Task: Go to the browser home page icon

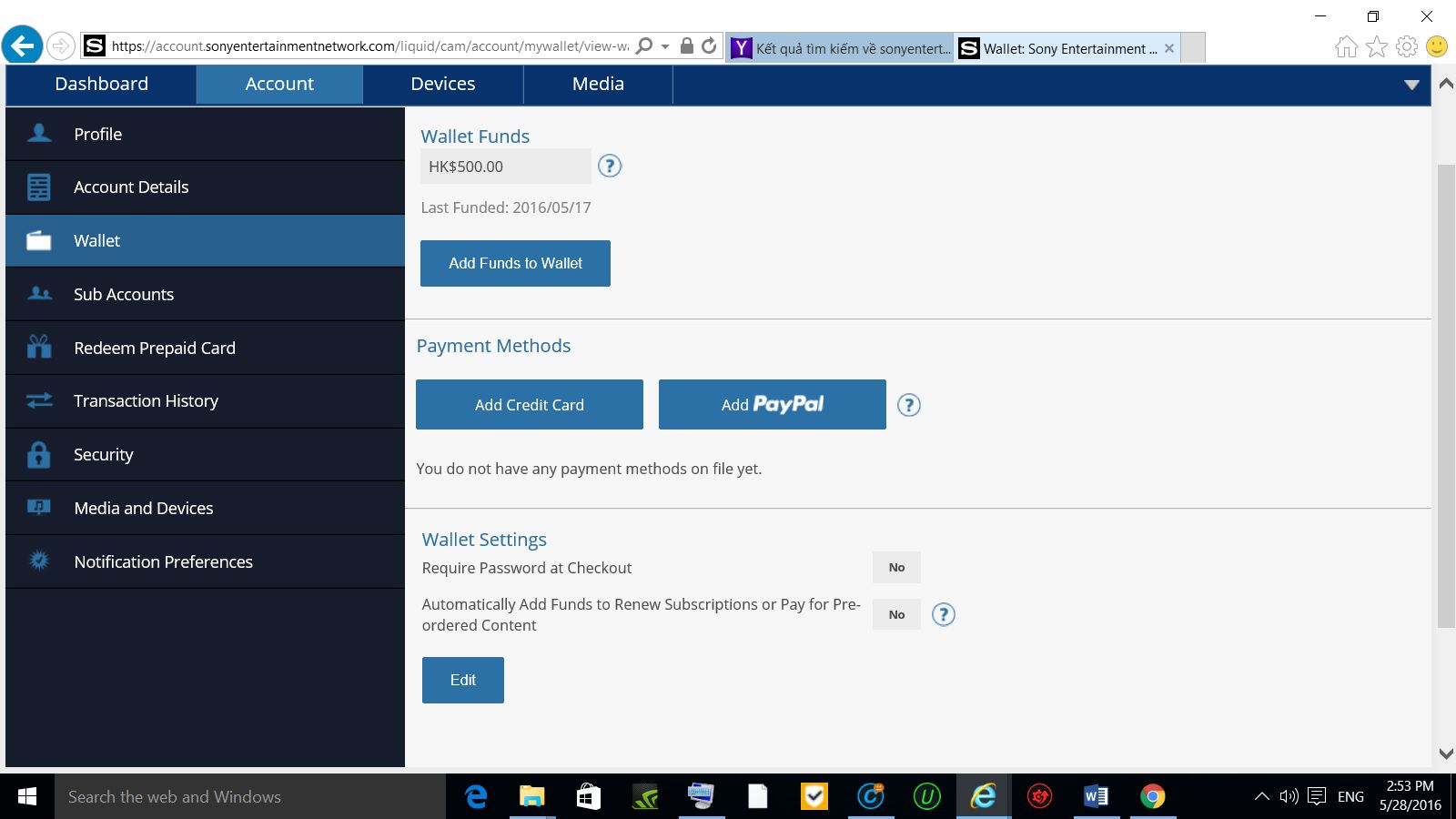Action: 1346,46
